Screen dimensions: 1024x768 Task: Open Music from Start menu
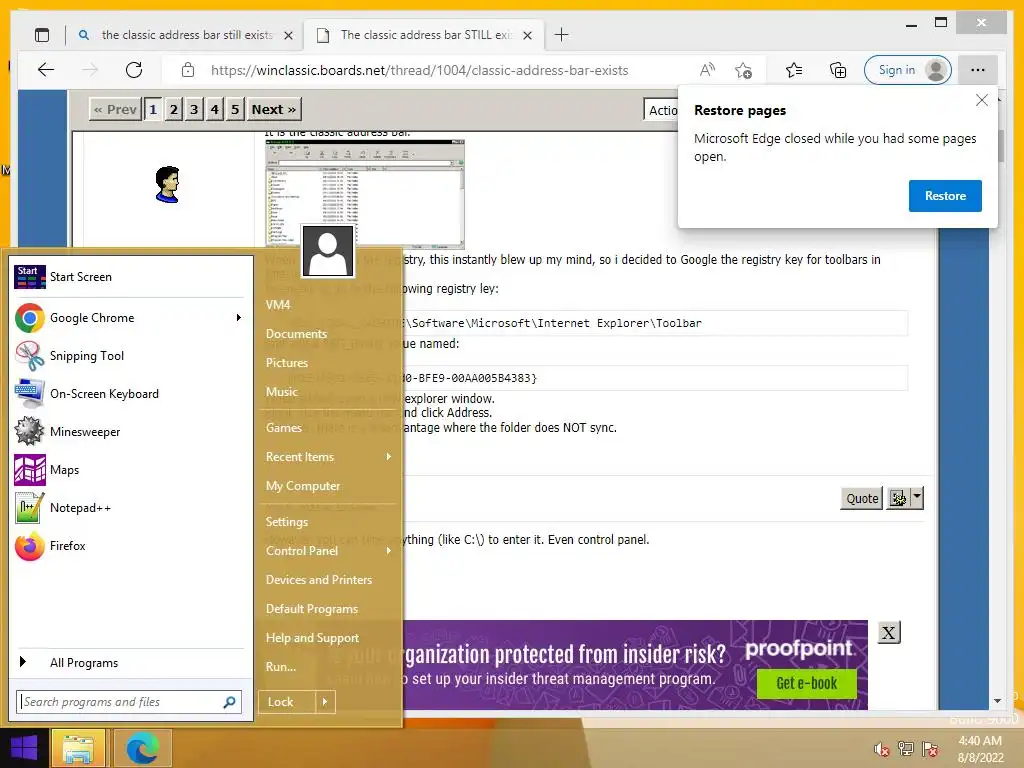tap(281, 392)
